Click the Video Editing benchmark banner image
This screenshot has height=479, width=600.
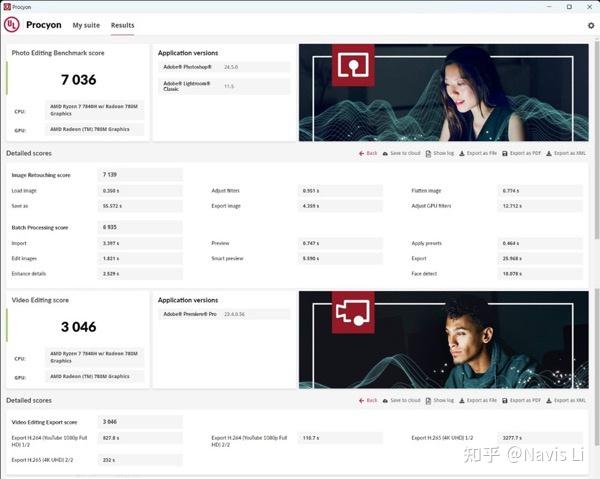[x=443, y=340]
